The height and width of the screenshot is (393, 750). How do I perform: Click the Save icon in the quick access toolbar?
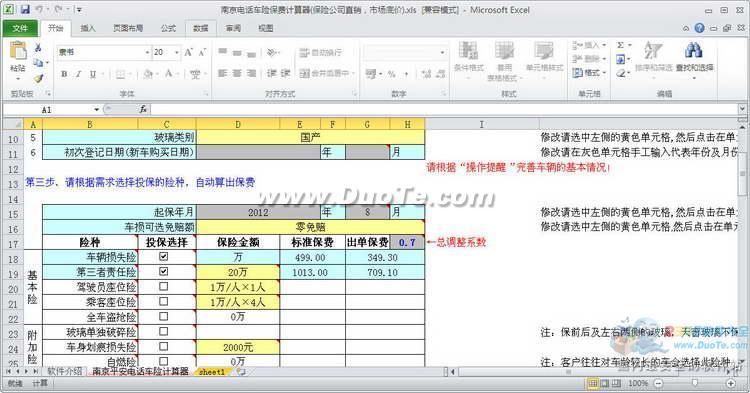[x=25, y=9]
